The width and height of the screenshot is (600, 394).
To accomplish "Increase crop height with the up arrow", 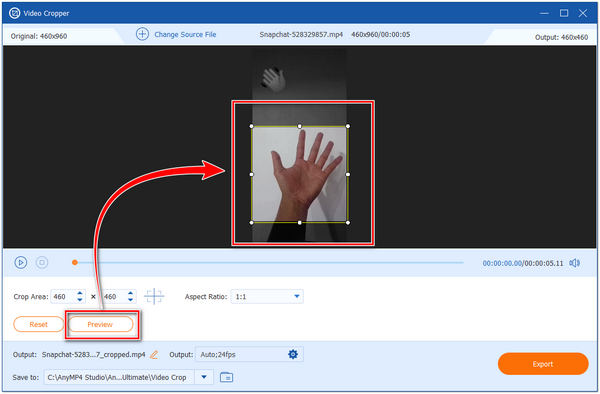I will click(130, 293).
